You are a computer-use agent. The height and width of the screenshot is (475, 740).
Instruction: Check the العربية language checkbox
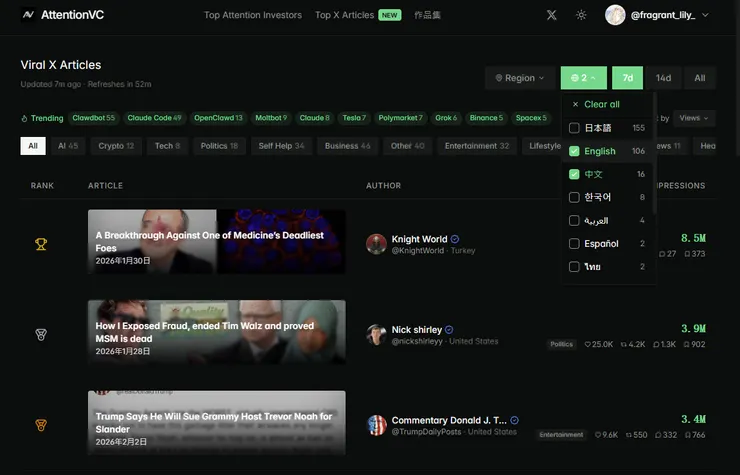[574, 221]
